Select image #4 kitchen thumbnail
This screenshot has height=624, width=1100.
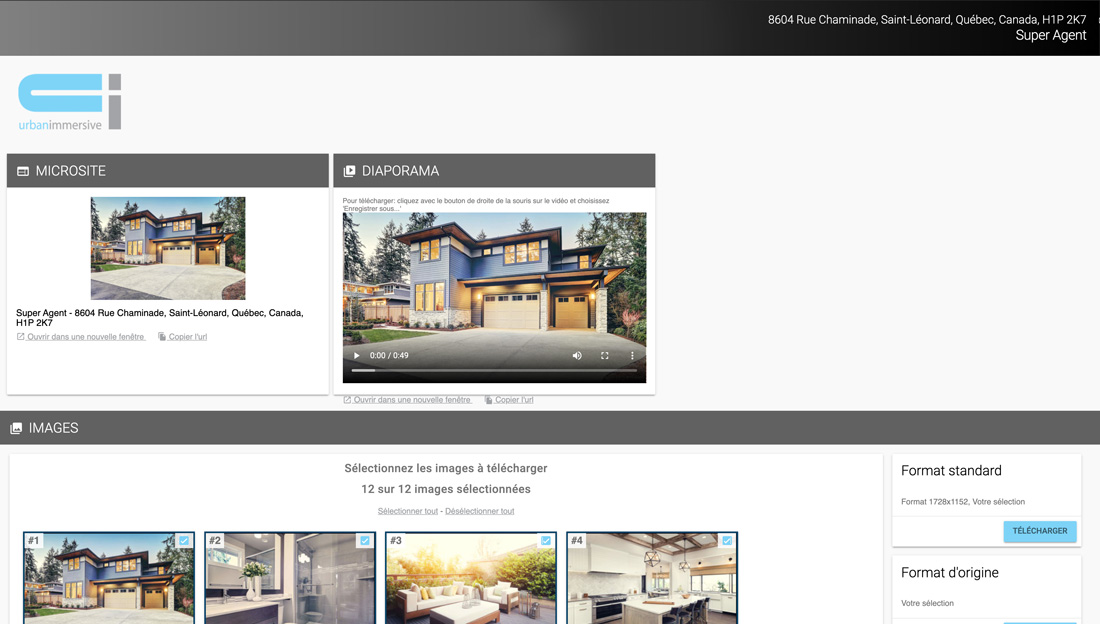[652, 578]
